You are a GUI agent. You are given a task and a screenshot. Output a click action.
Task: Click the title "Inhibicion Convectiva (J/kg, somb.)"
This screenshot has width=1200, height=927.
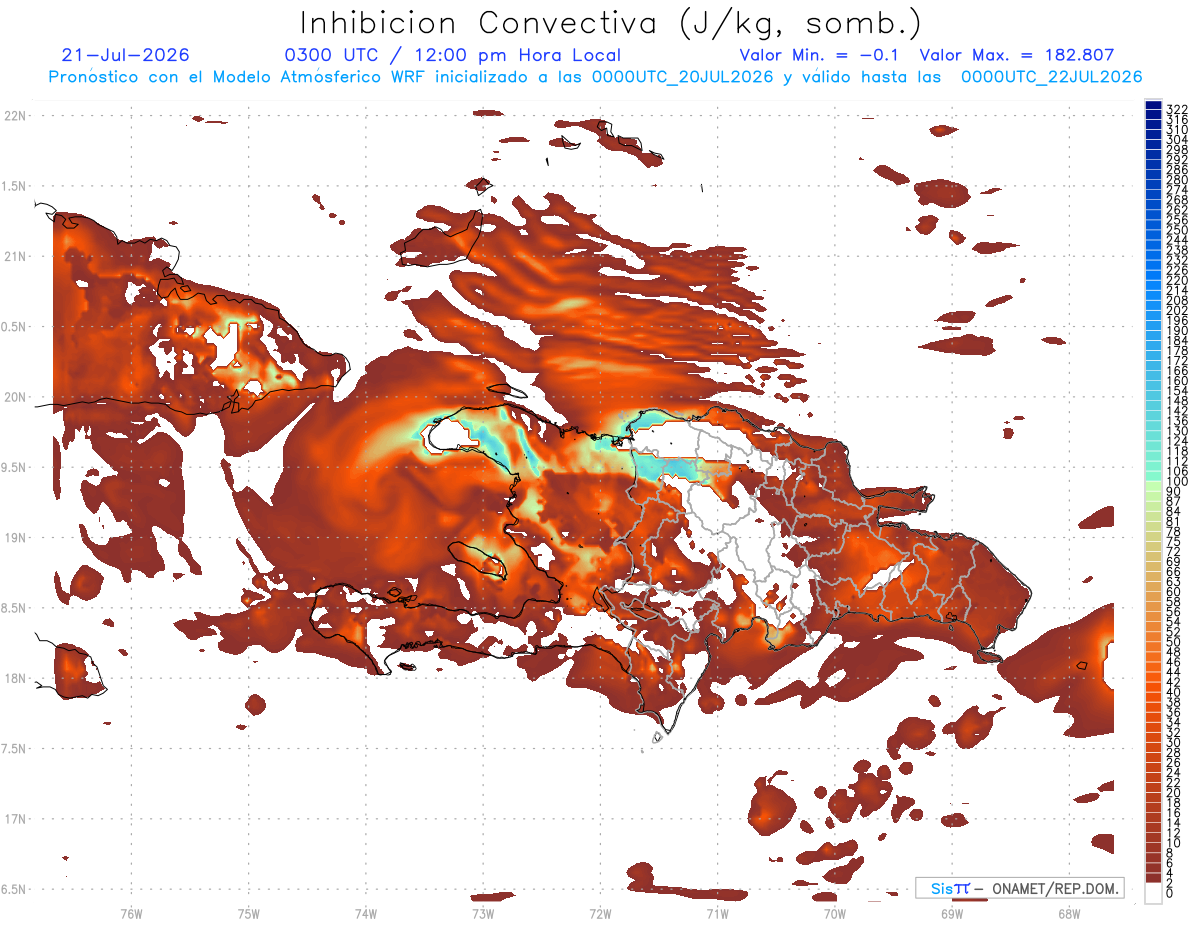(611, 23)
